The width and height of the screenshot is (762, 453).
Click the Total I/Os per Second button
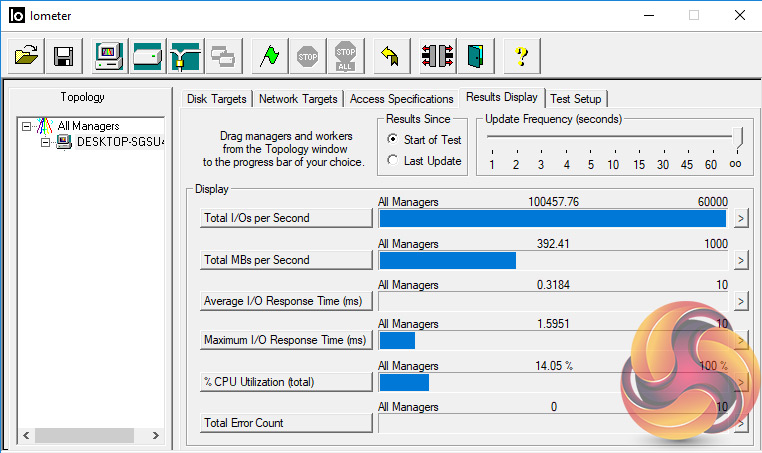[286, 218]
